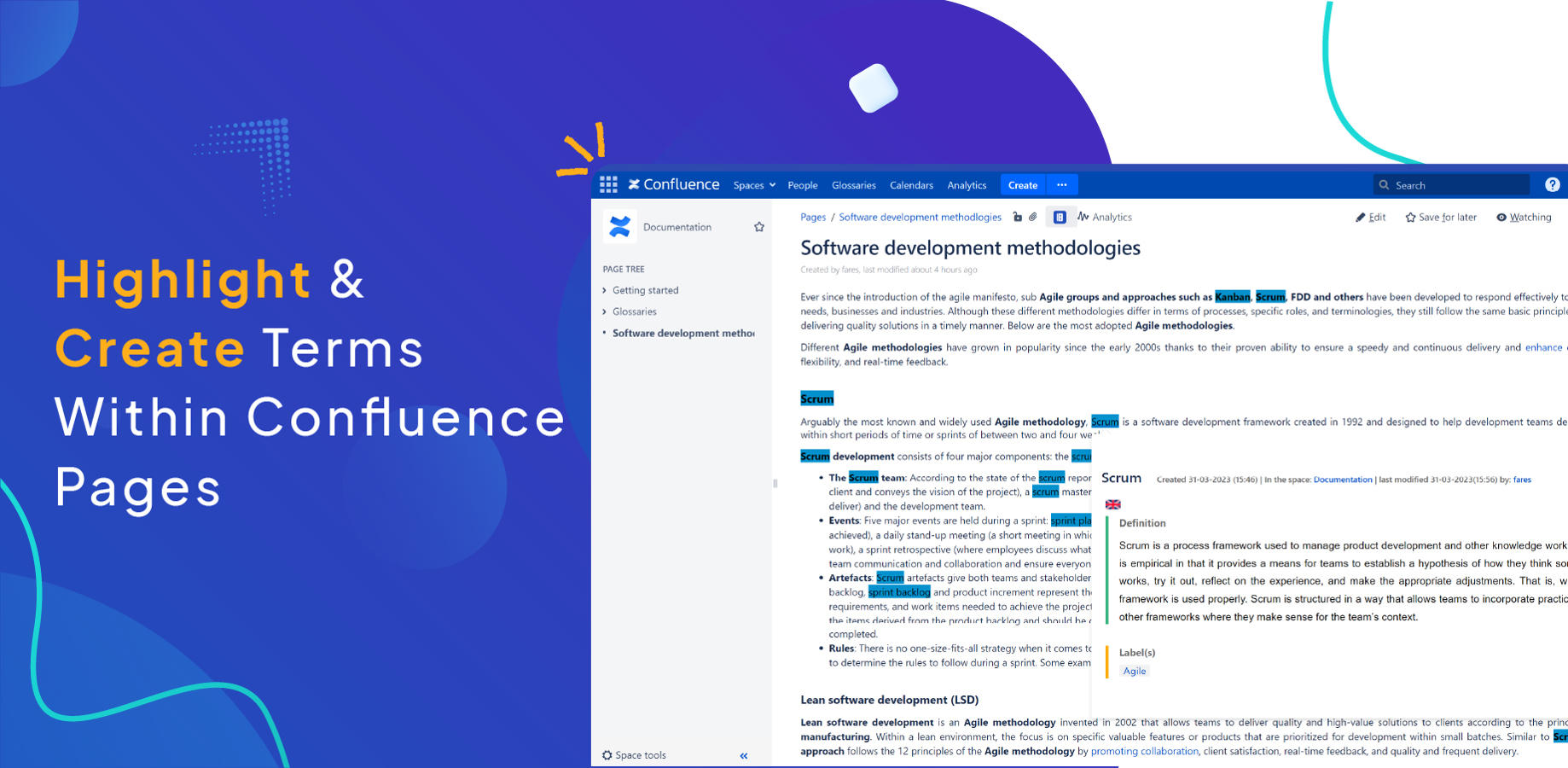This screenshot has height=768, width=1568.
Task: Expand the Getting started tree node
Action: point(605,290)
